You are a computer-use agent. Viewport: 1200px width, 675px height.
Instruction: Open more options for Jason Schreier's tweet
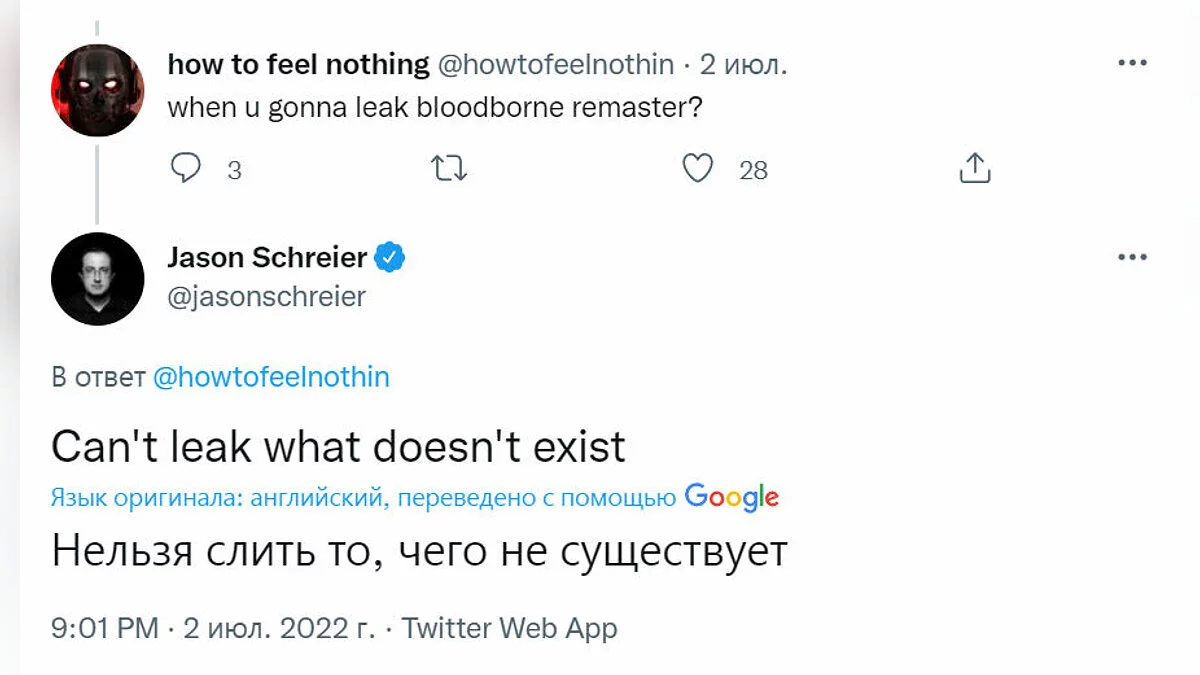click(1132, 257)
